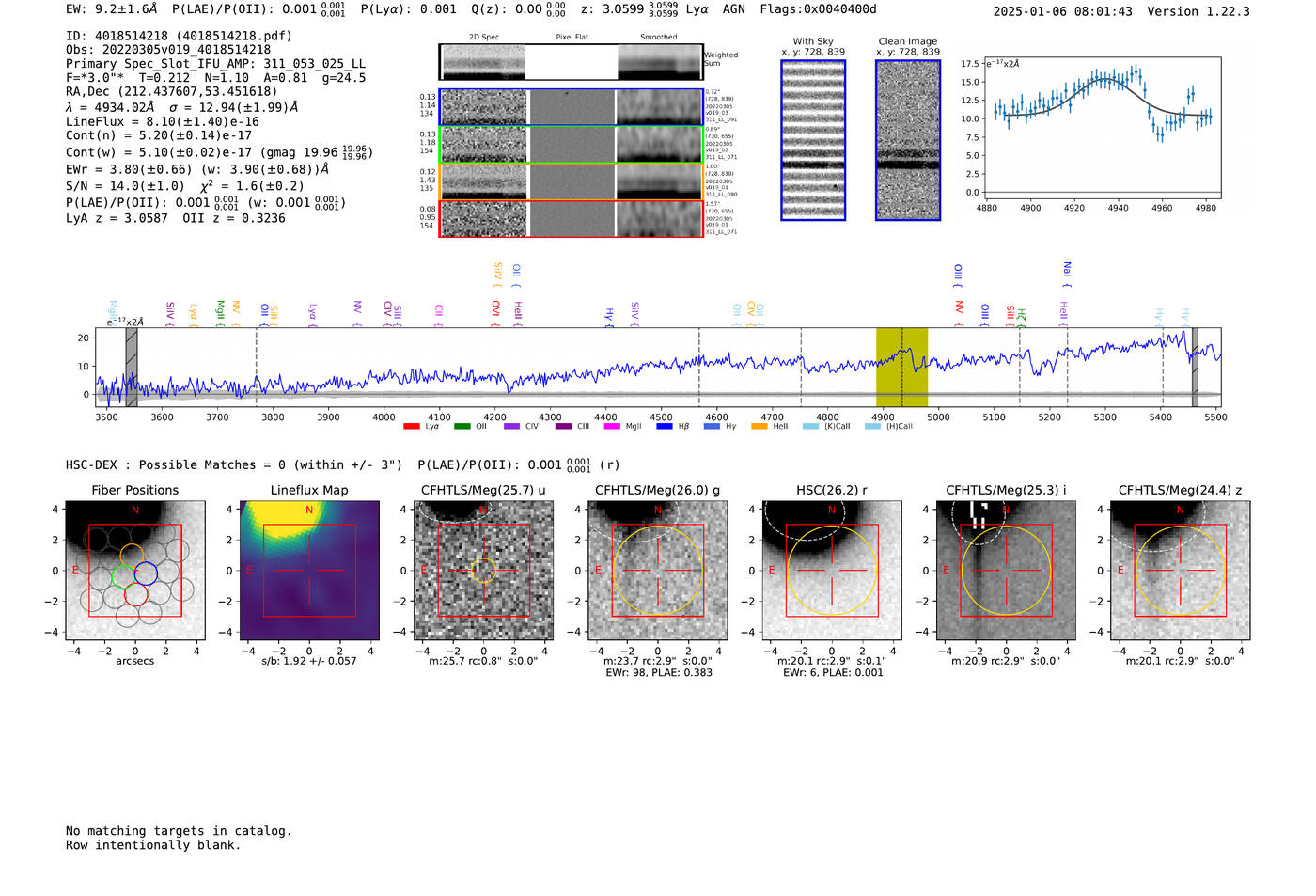Viewport: 1316px width, 896px height.
Task: Click the NaI line label above spectrum
Action: tap(1067, 274)
